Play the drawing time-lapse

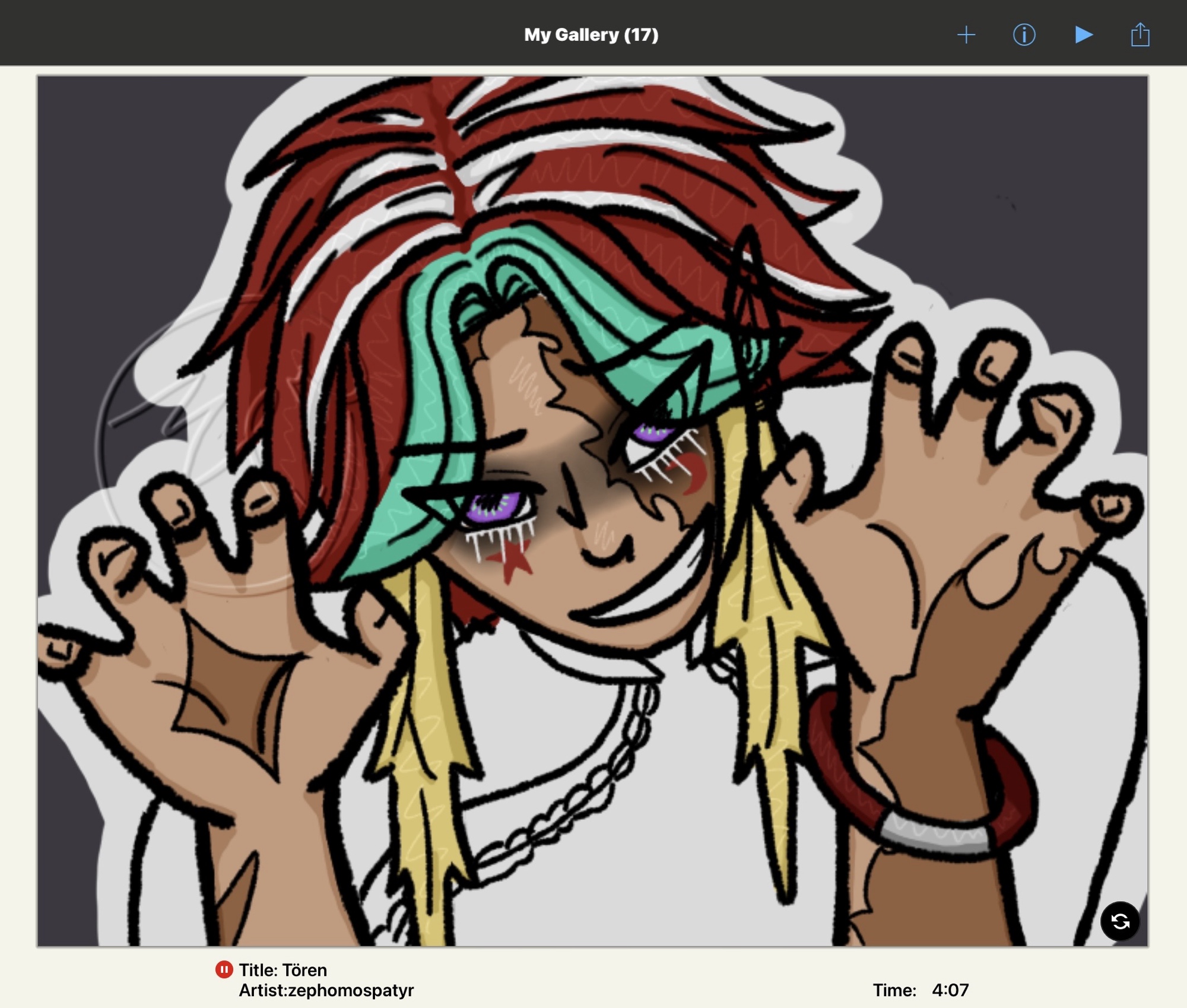(1083, 35)
